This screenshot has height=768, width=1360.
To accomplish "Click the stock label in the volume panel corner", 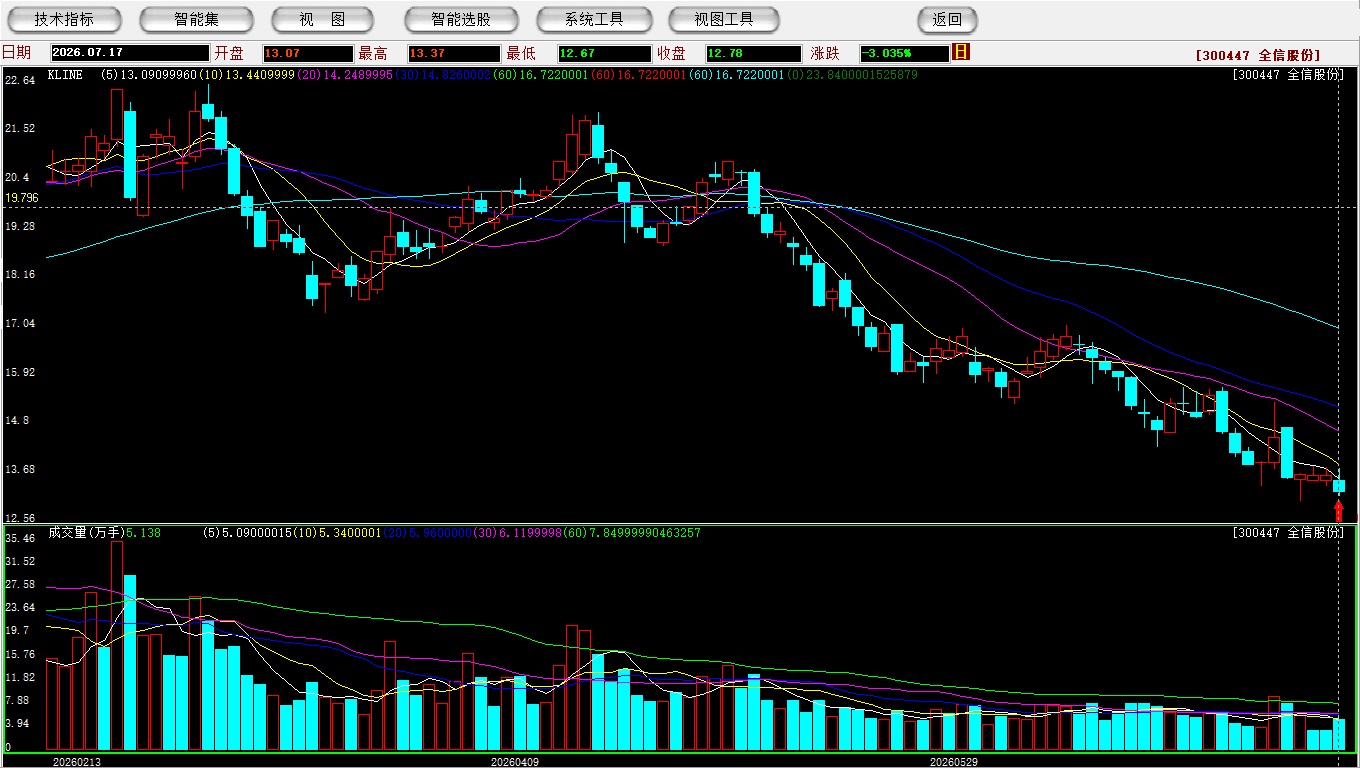I will click(x=1288, y=533).
